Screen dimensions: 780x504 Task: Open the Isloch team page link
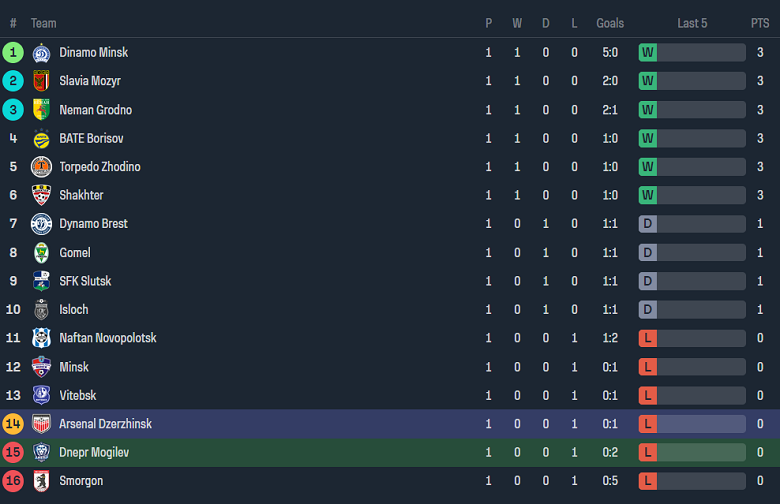(x=75, y=310)
